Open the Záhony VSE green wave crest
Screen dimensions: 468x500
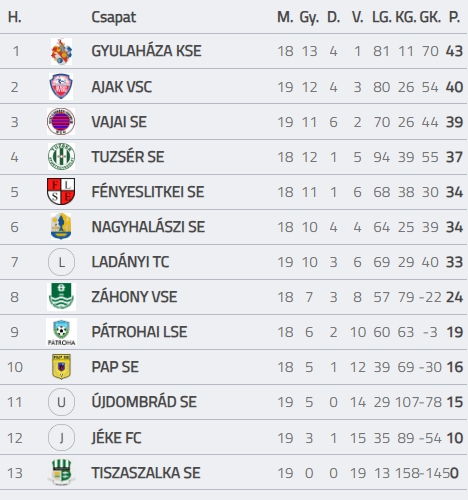click(61, 297)
